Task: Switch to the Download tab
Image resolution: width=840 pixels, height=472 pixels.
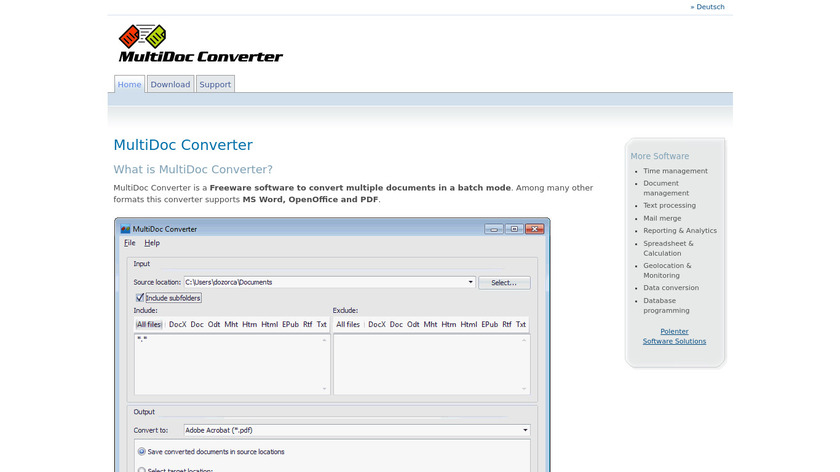Action: pos(170,85)
